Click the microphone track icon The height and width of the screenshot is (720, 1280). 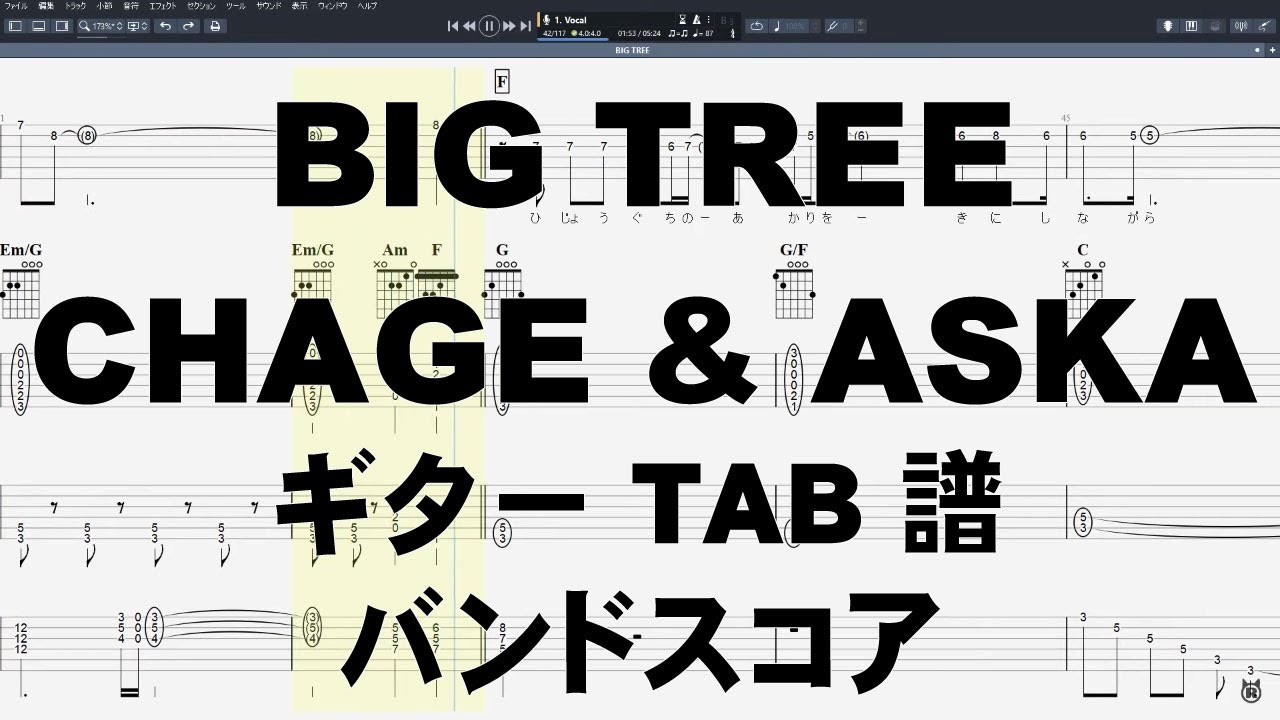point(547,20)
